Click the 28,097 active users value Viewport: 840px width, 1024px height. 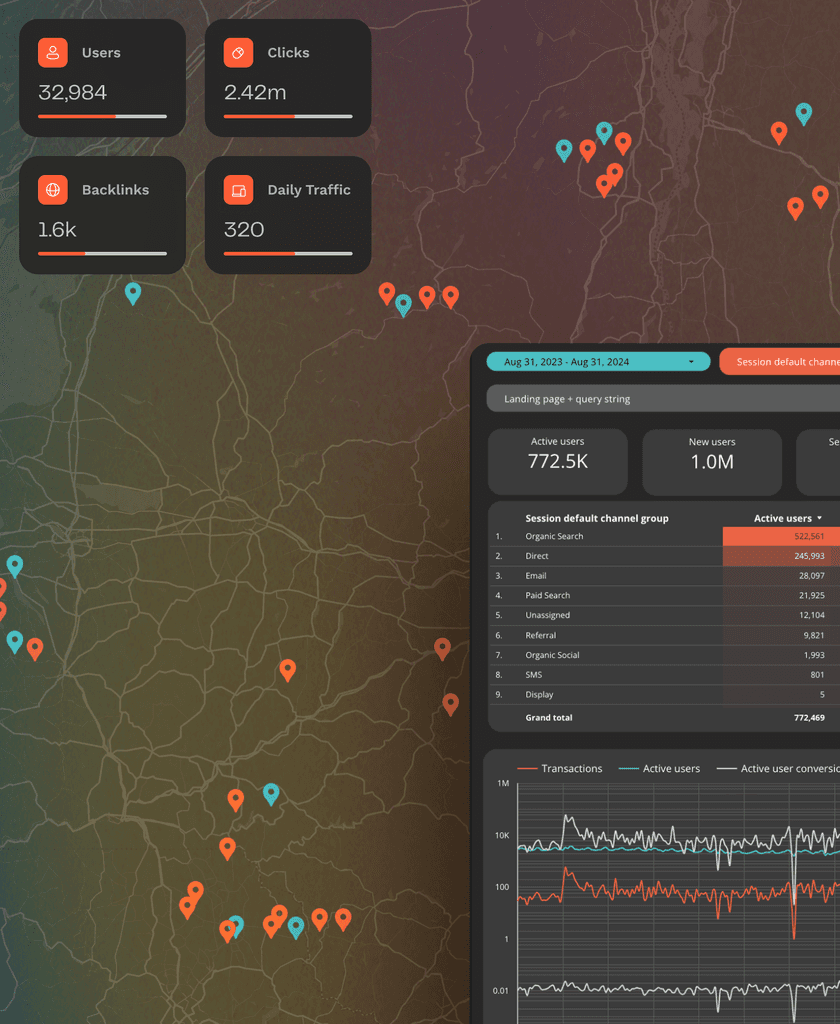click(811, 575)
